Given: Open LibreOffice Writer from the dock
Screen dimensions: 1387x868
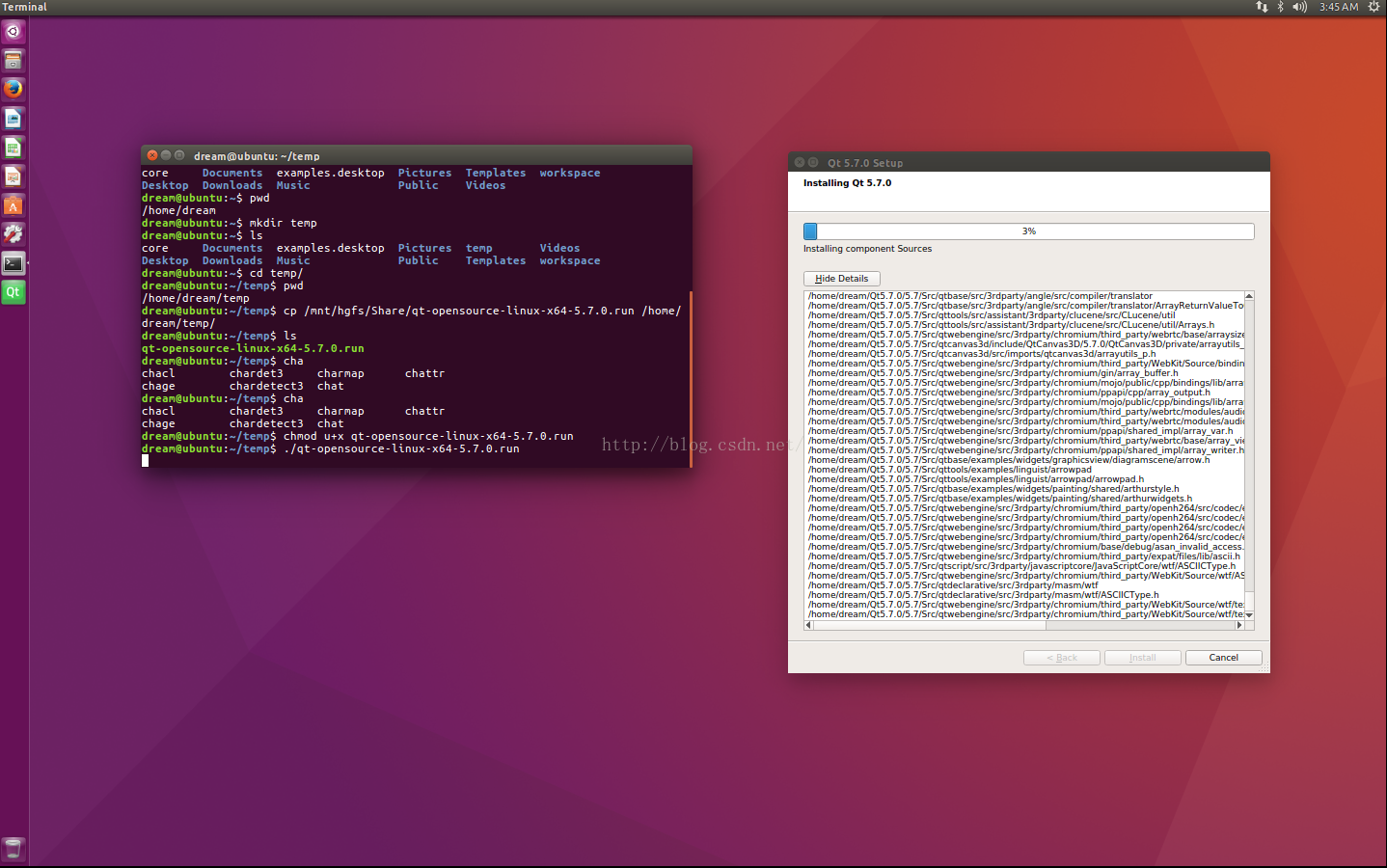Looking at the screenshot, I should click(14, 118).
